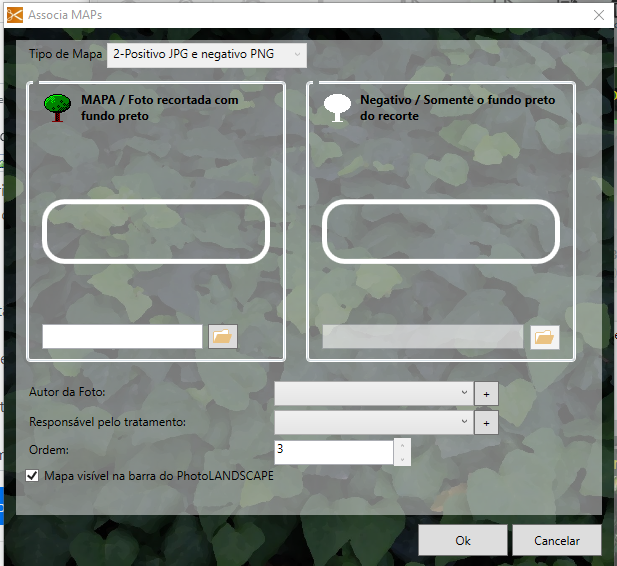The image size is (617, 566).
Task: Open the Autor da Foto dropdown
Action: coord(374,394)
